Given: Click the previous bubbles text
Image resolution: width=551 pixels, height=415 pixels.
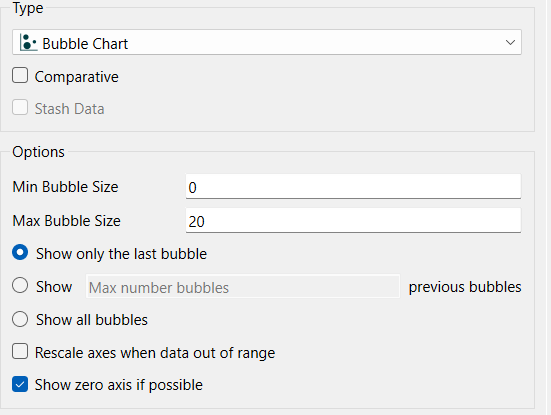Looking at the screenshot, I should [465, 287].
